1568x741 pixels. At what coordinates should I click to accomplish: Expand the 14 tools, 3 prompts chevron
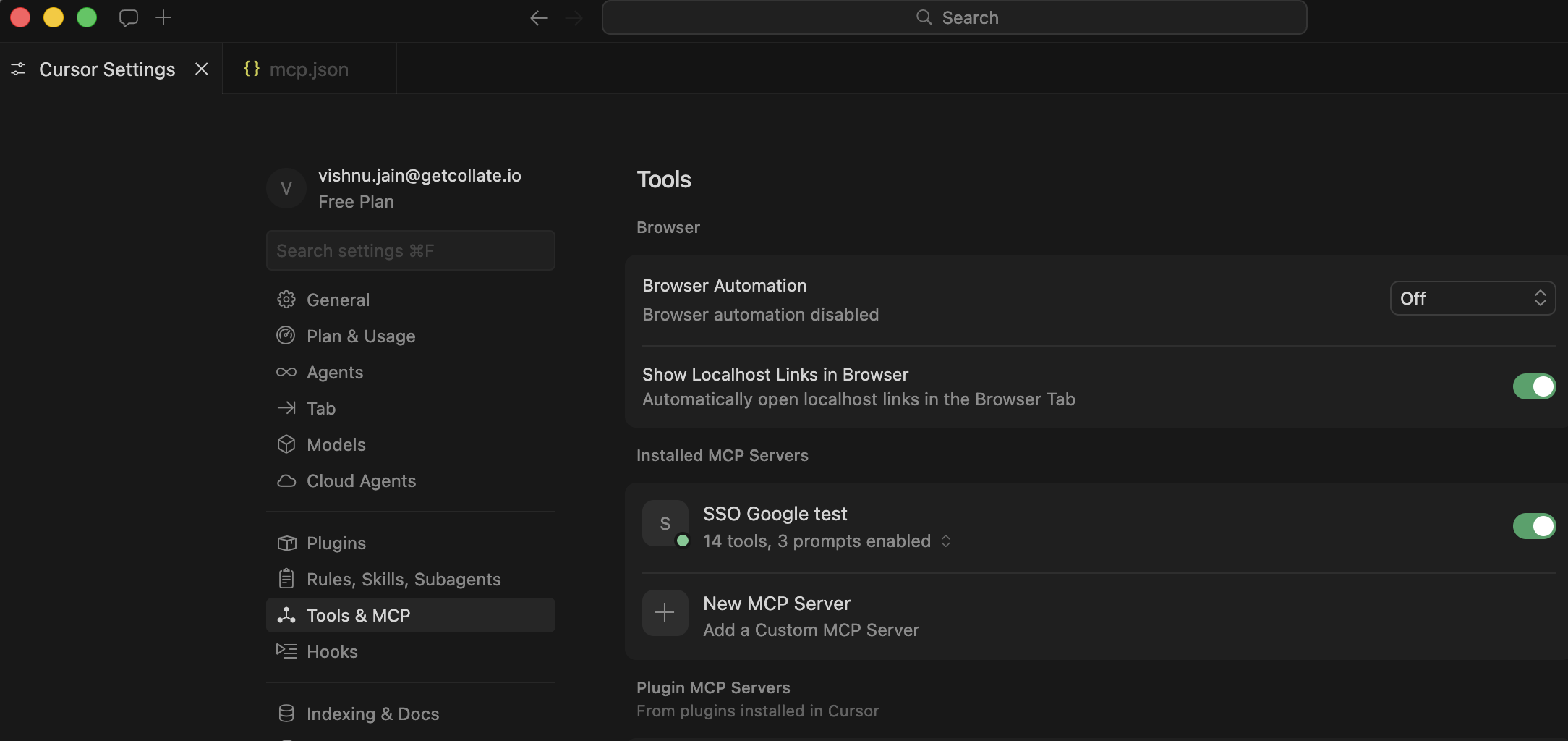pos(946,541)
